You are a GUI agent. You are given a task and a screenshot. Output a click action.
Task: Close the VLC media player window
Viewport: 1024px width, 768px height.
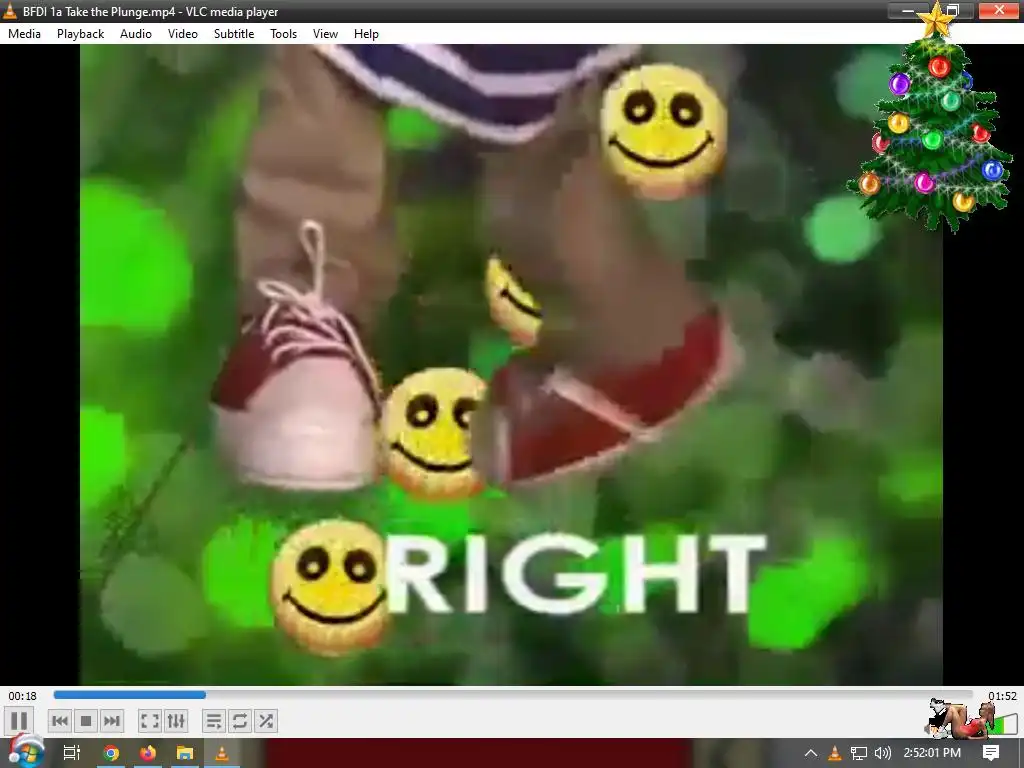pyautogui.click(x=999, y=10)
